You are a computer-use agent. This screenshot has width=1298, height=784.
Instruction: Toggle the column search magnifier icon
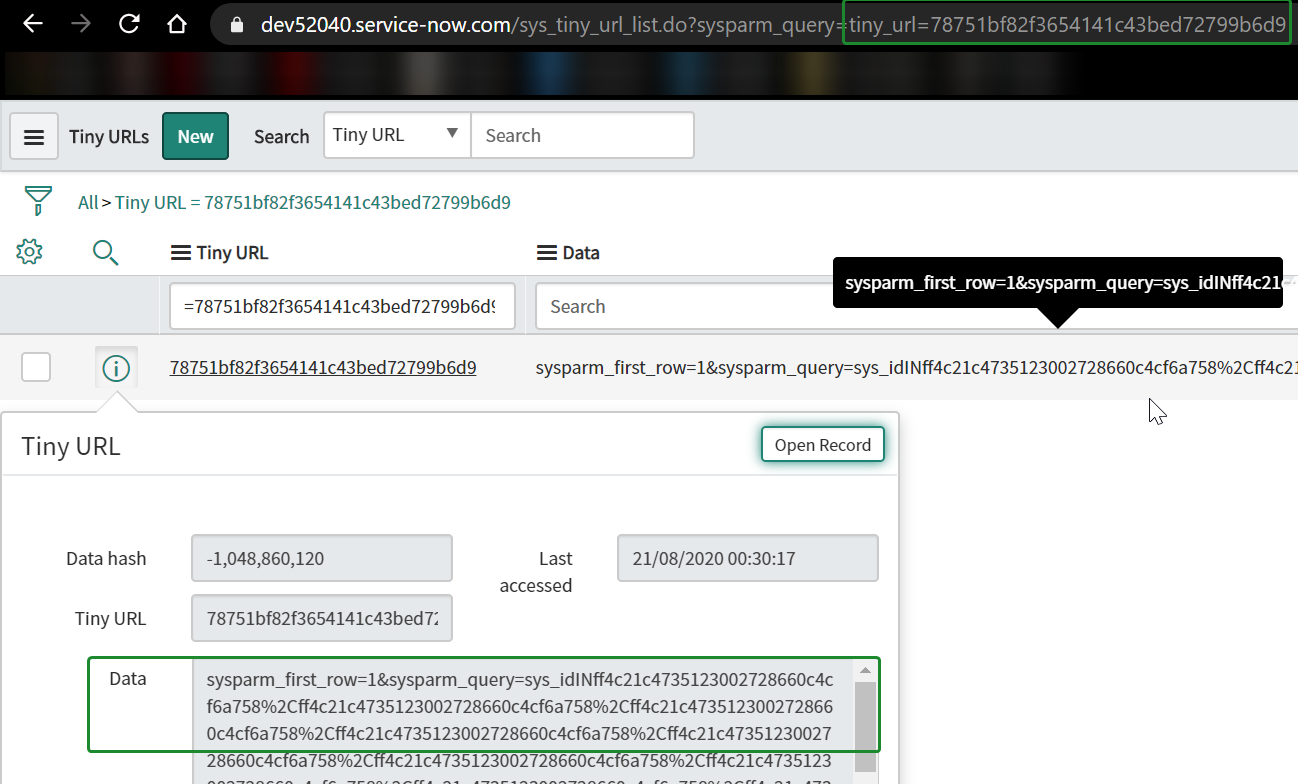[105, 252]
